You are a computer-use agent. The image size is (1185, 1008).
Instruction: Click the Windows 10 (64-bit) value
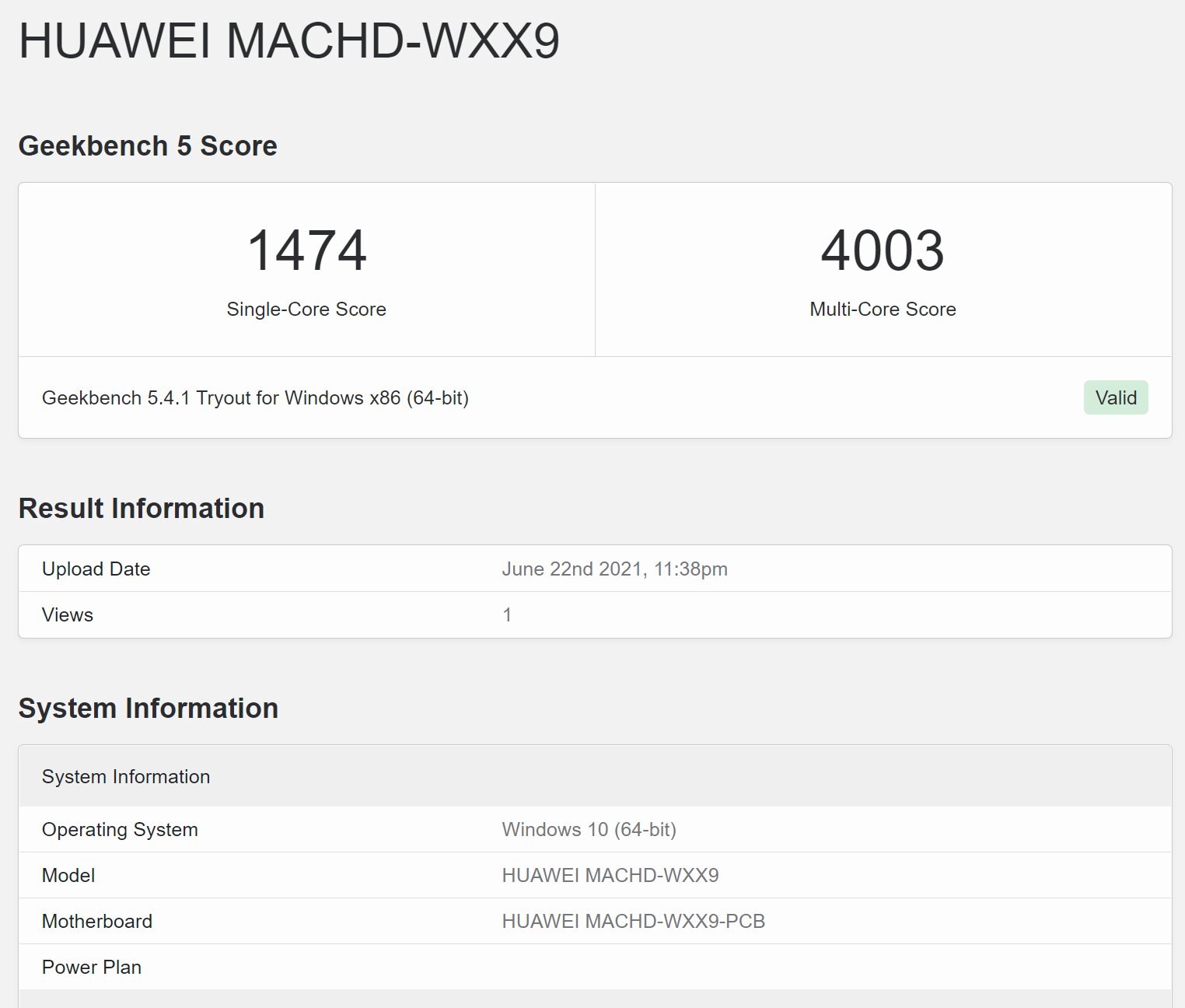pyautogui.click(x=589, y=830)
